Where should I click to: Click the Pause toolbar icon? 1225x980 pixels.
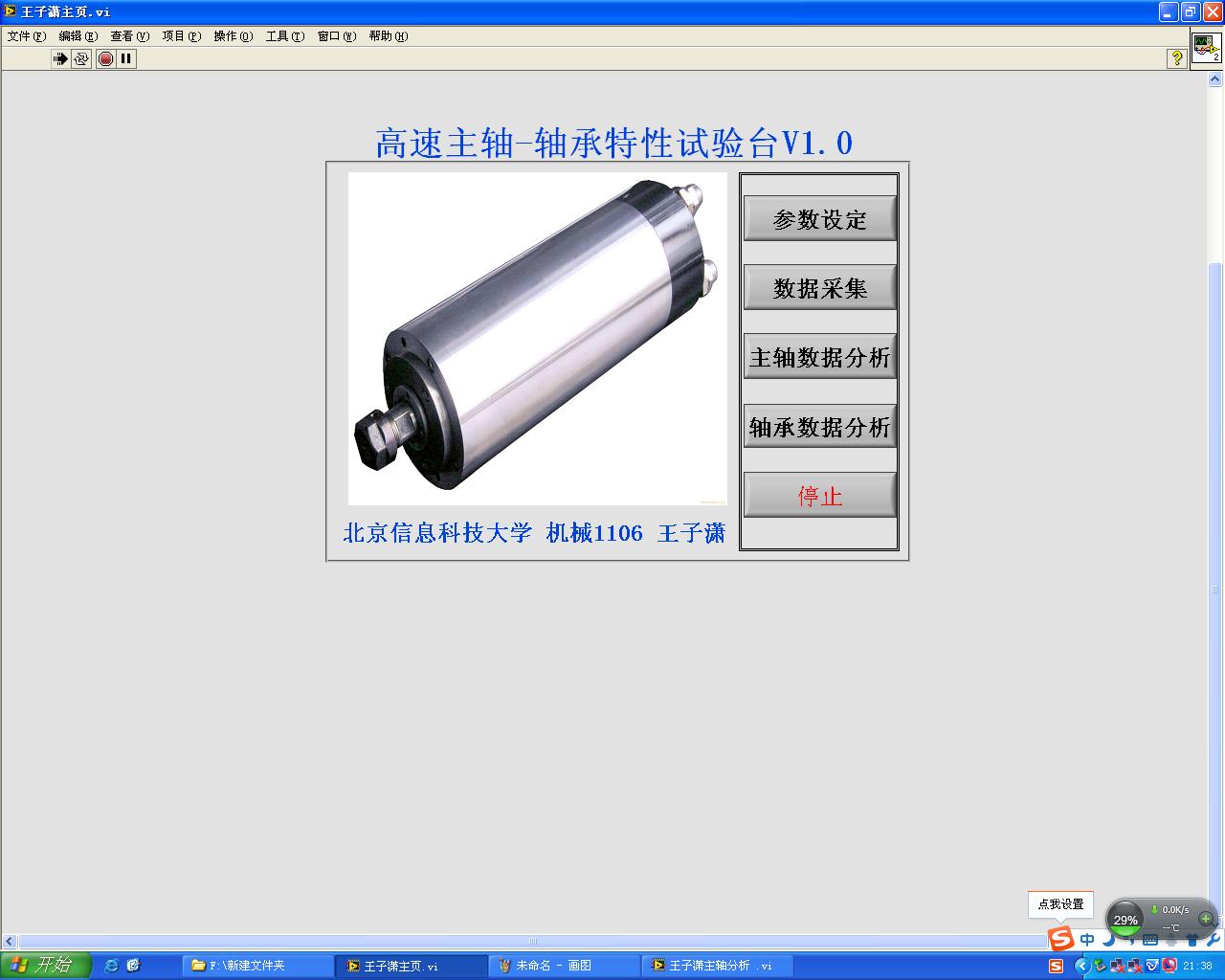[x=126, y=58]
